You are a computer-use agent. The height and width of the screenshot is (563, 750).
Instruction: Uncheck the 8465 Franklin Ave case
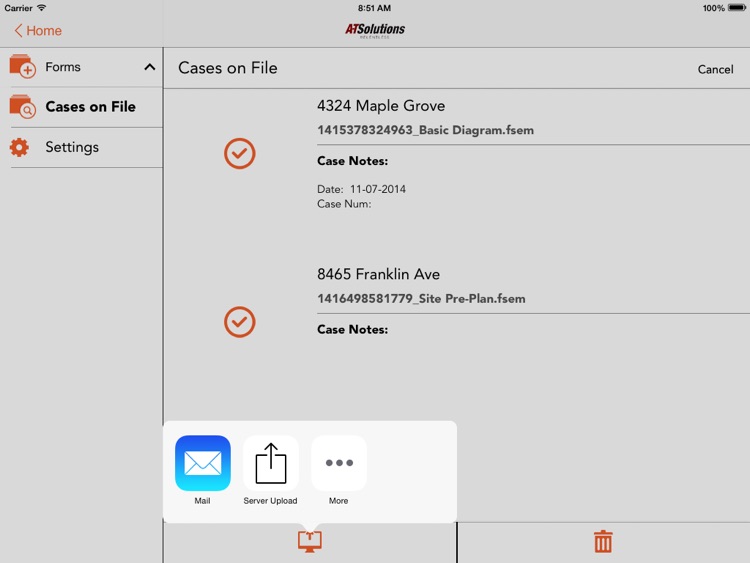point(240,322)
